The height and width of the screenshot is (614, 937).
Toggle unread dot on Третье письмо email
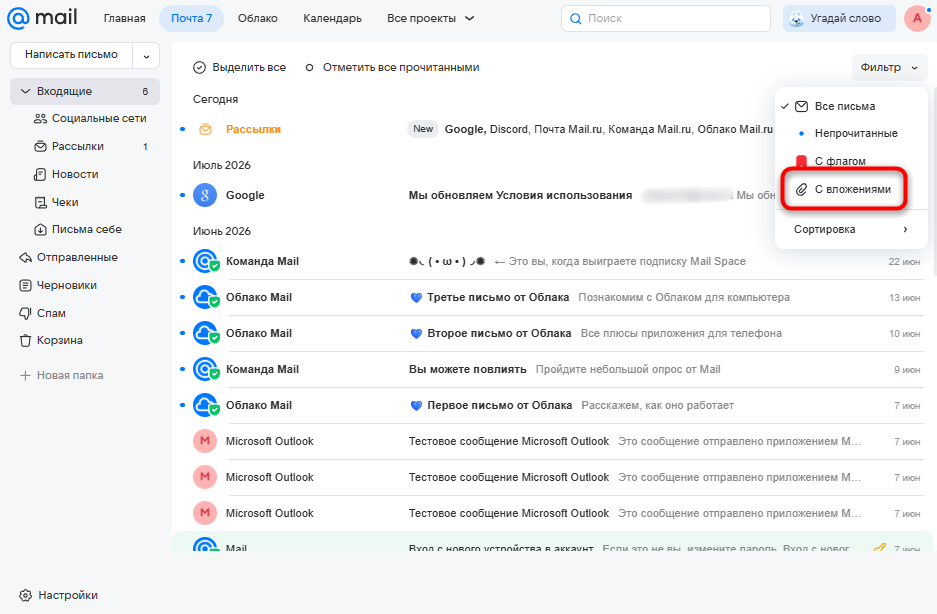(x=182, y=297)
